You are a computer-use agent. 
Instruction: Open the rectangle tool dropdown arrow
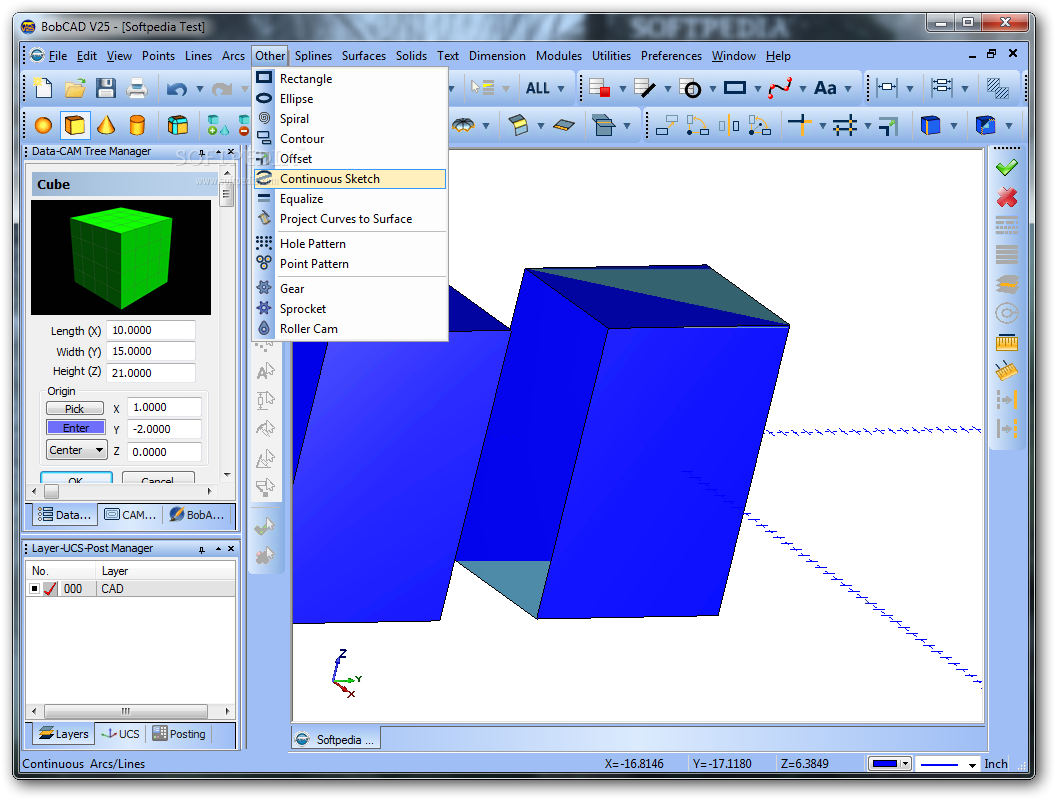tap(758, 89)
